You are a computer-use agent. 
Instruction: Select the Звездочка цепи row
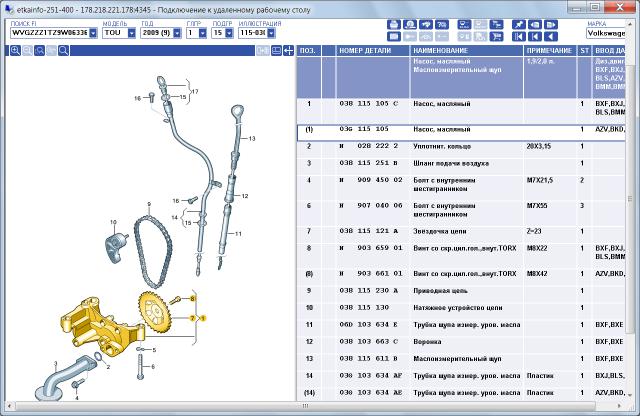click(461, 234)
